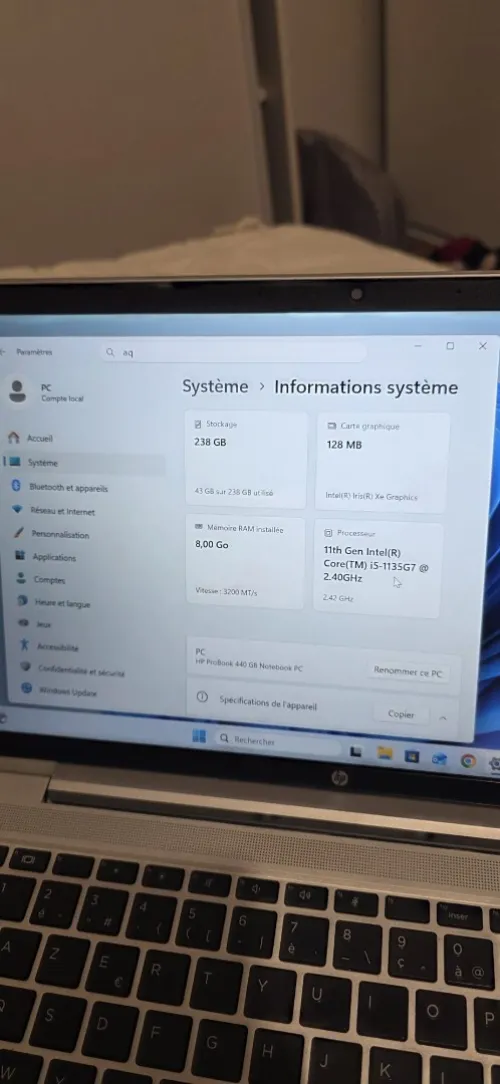Click the 2.42 GHz processor speed text
This screenshot has width=500, height=1084.
(338, 597)
